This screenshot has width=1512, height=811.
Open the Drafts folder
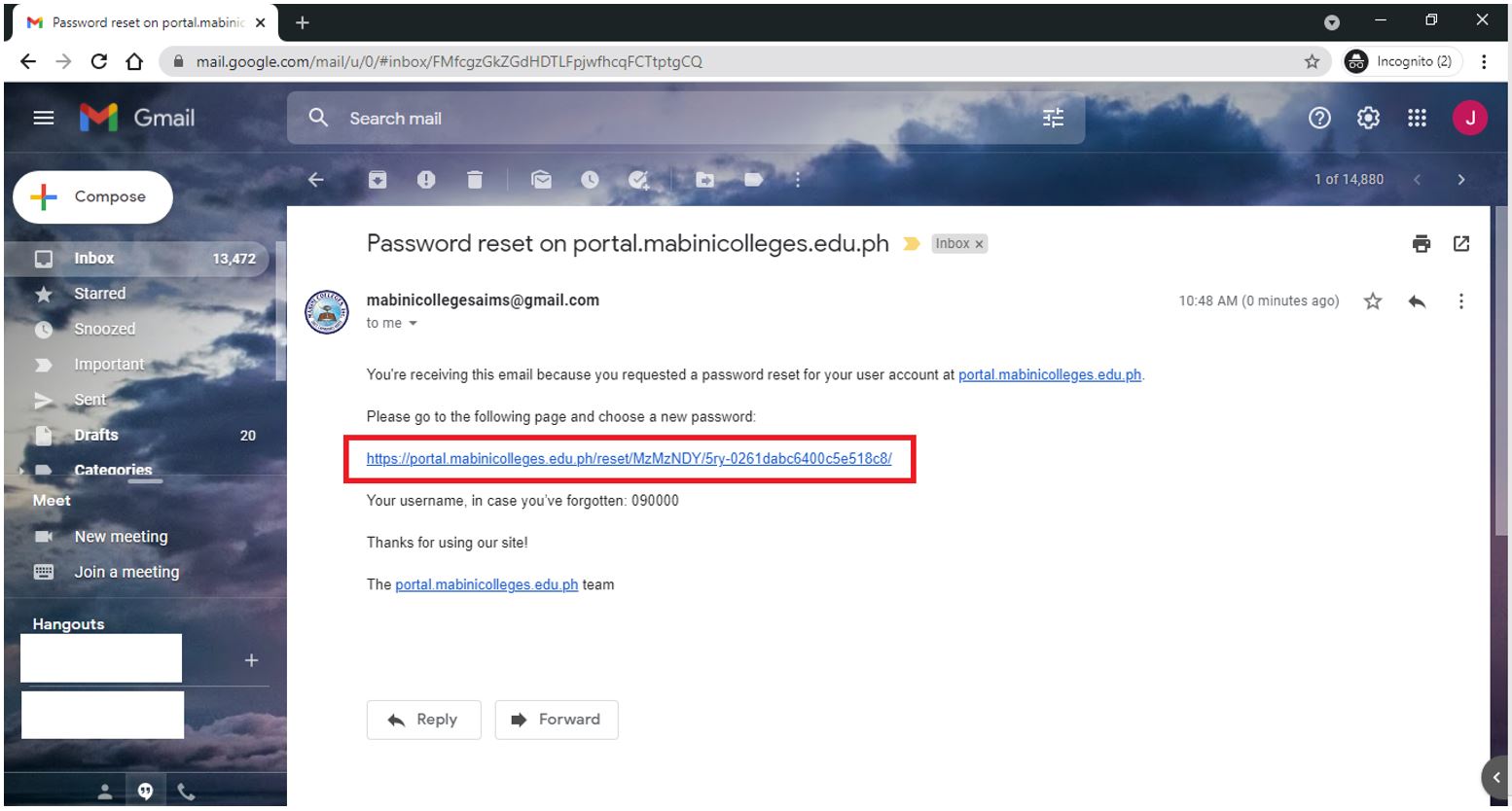[96, 435]
